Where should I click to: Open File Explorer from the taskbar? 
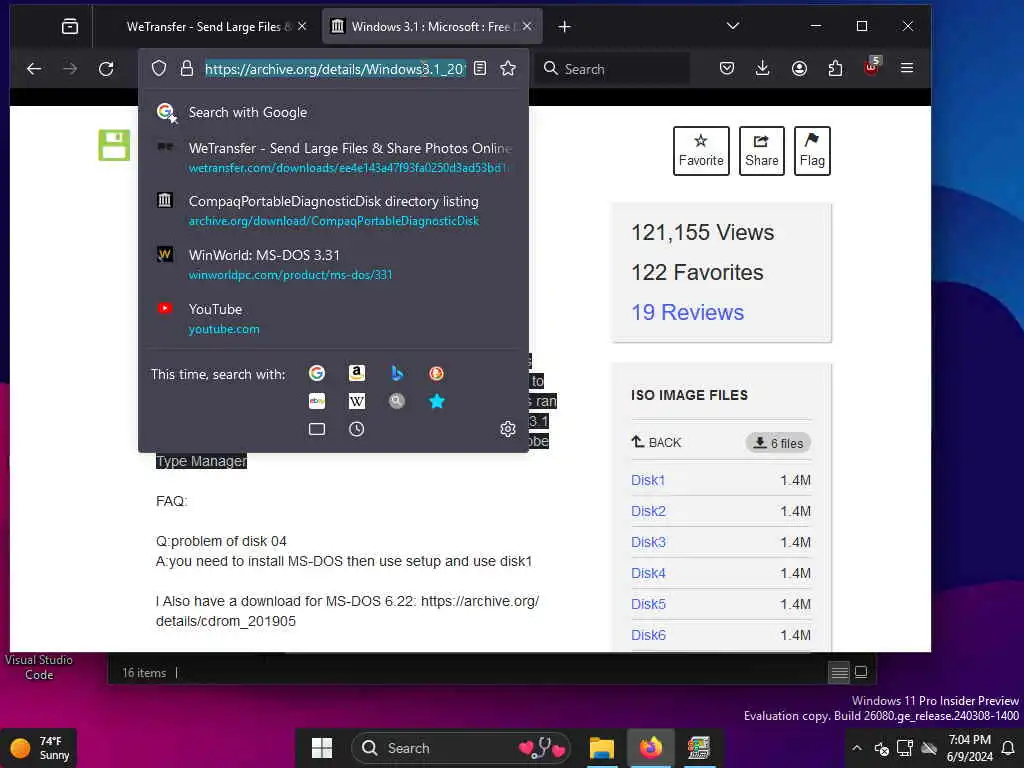pos(601,748)
